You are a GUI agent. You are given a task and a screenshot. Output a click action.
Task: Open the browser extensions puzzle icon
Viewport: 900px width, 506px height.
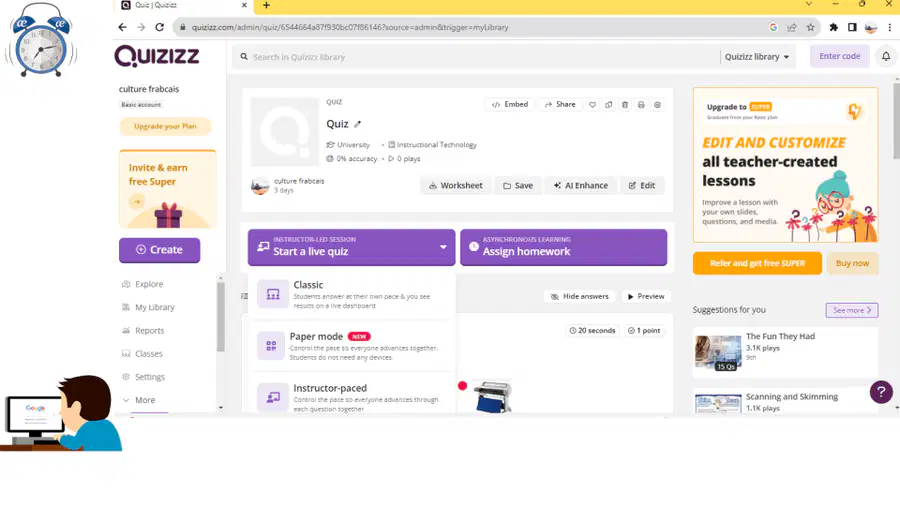pyautogui.click(x=833, y=27)
